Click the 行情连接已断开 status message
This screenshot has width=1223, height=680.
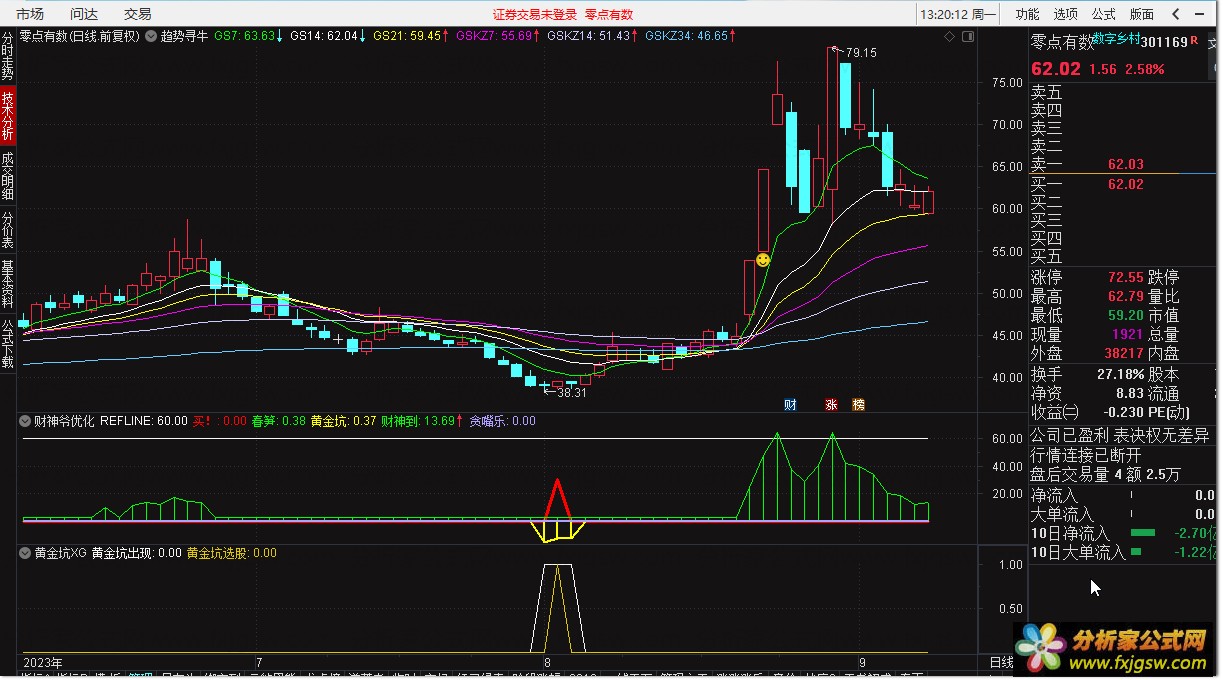coord(1085,455)
